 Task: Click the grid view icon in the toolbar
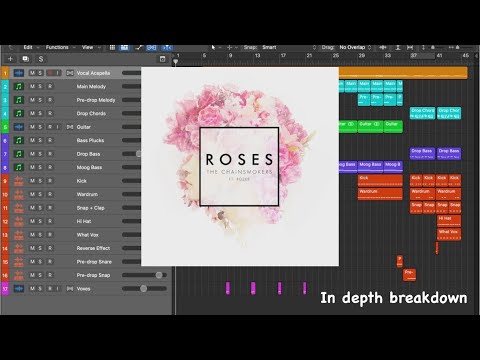click(x=112, y=47)
